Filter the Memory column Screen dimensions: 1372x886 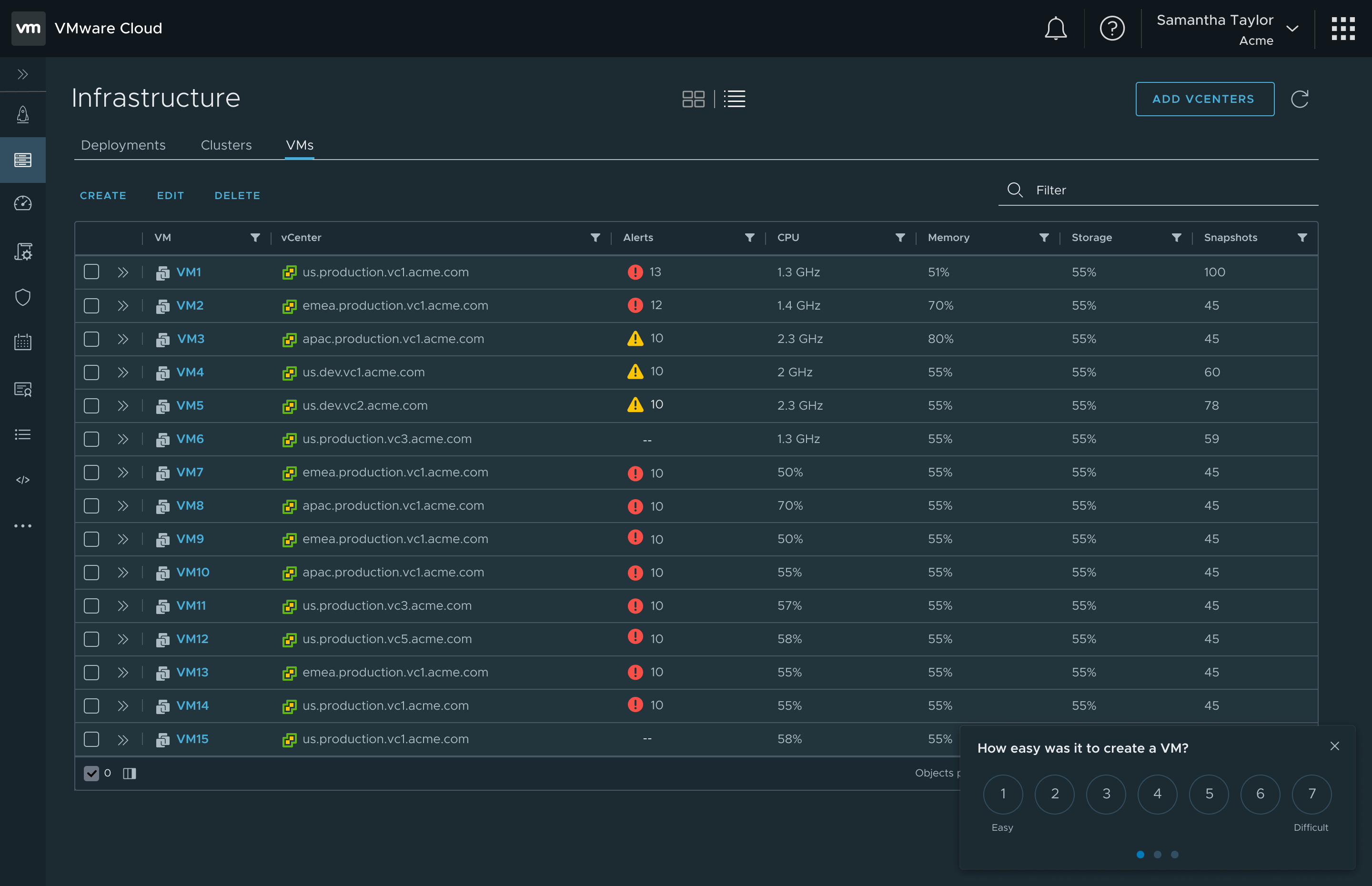(x=1044, y=238)
